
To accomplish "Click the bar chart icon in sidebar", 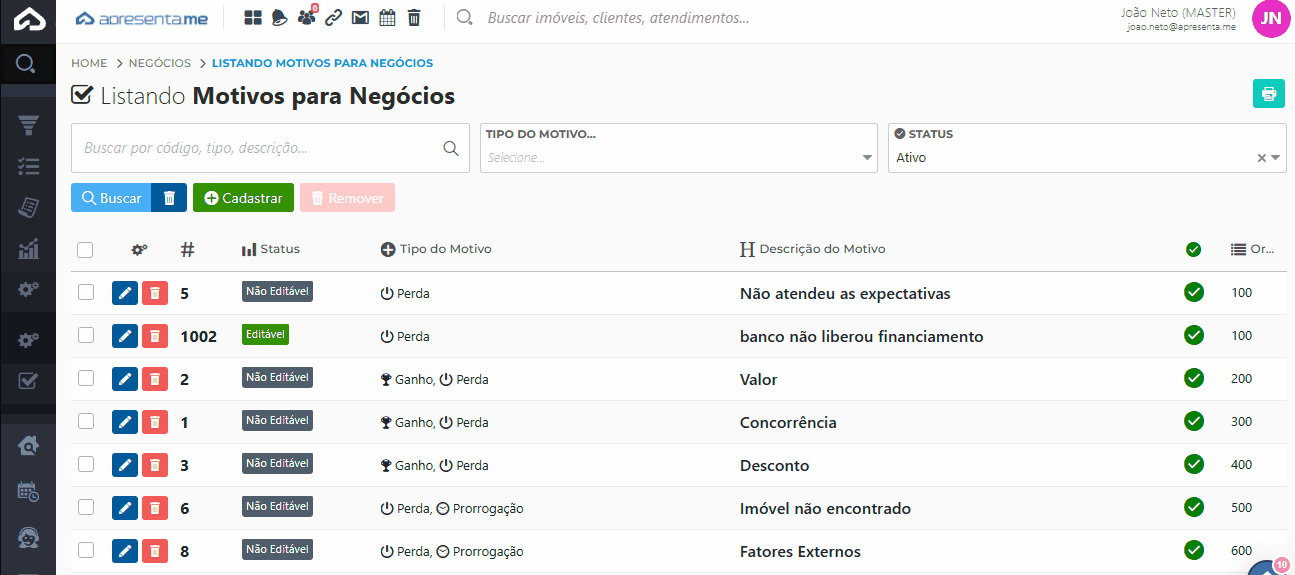I will [x=28, y=248].
